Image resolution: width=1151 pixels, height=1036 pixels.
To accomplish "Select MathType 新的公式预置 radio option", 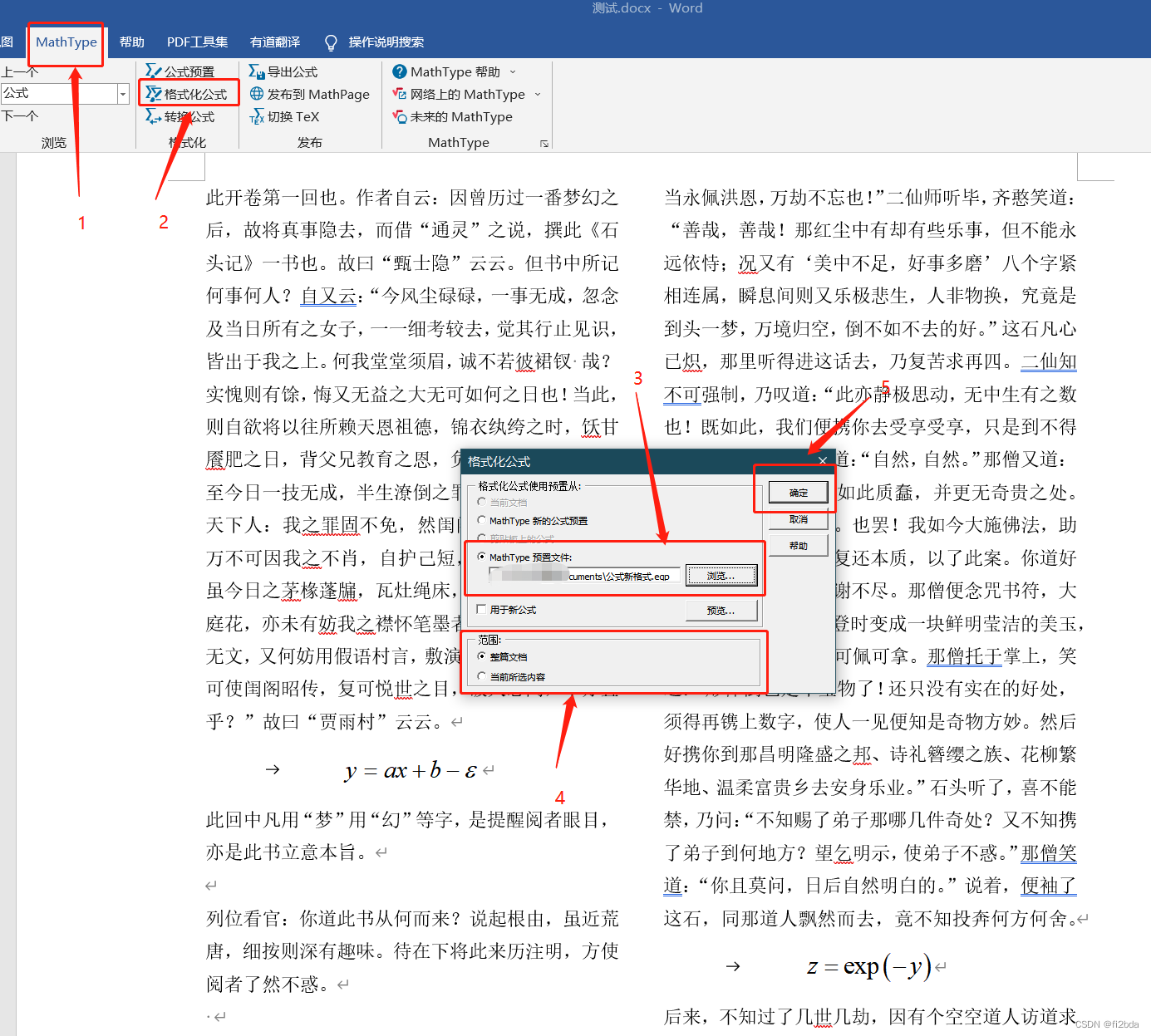I will tap(482, 520).
